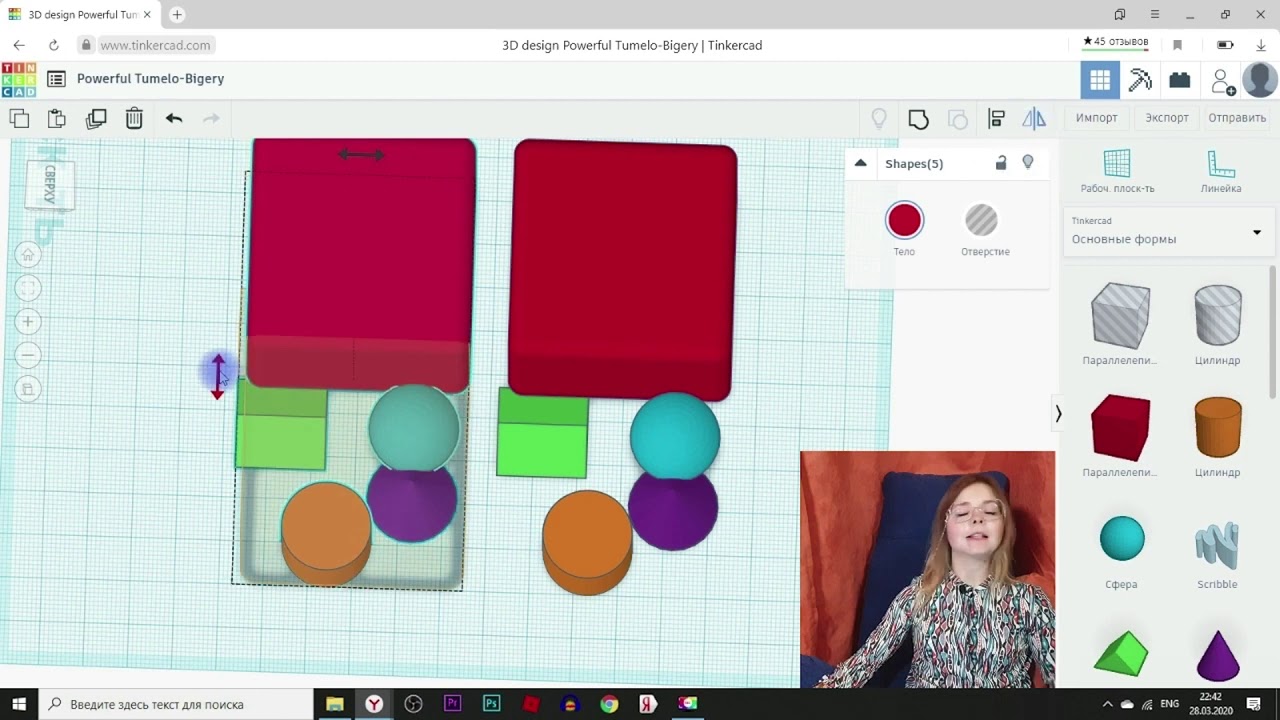Click the Home view button
The height and width of the screenshot is (720, 1280).
pyautogui.click(x=28, y=255)
